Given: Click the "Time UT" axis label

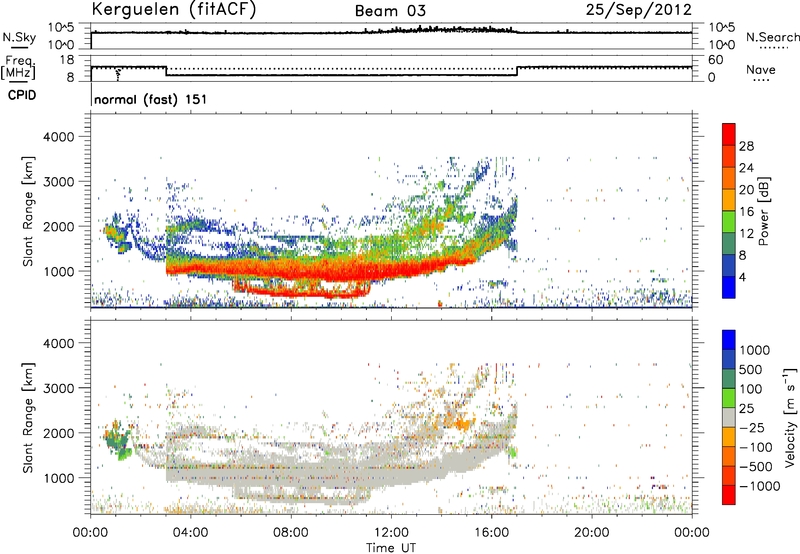Looking at the screenshot, I should (391, 548).
